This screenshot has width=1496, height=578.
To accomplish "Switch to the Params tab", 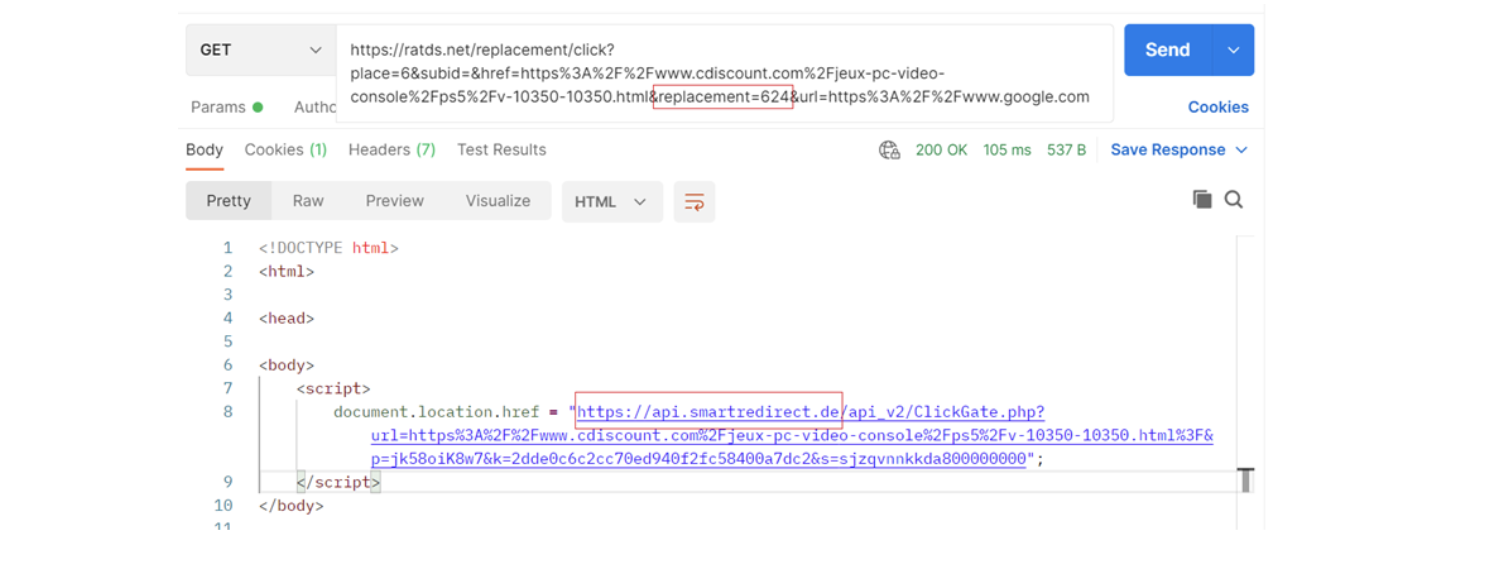I will pos(220,107).
